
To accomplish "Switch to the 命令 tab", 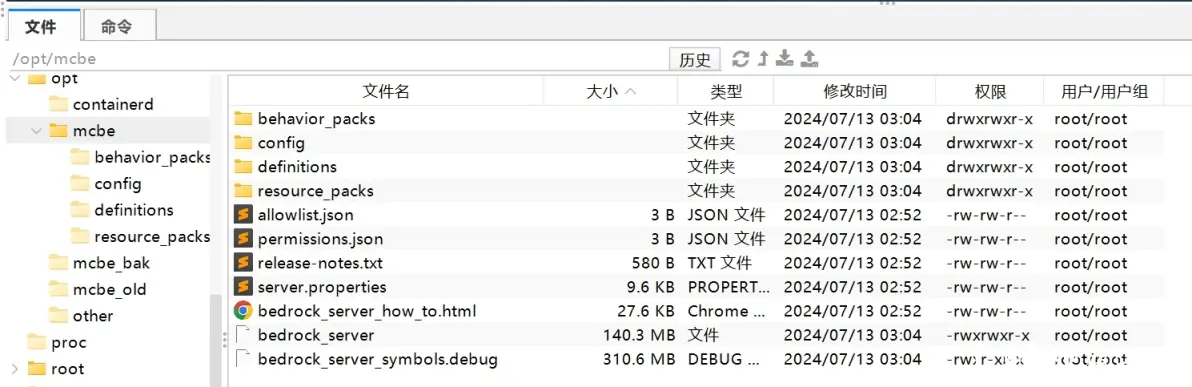I will (x=116, y=27).
